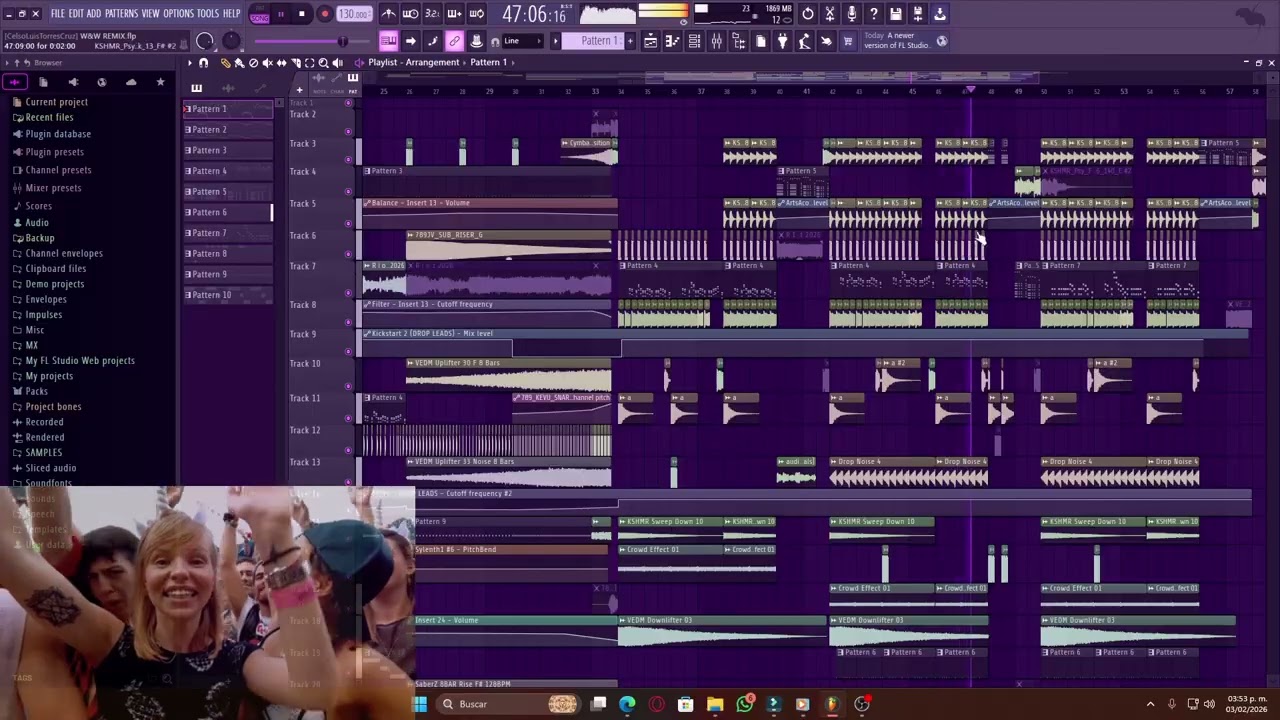Image resolution: width=1280 pixels, height=720 pixels.
Task: Click the Record button in transport
Action: coord(324,14)
